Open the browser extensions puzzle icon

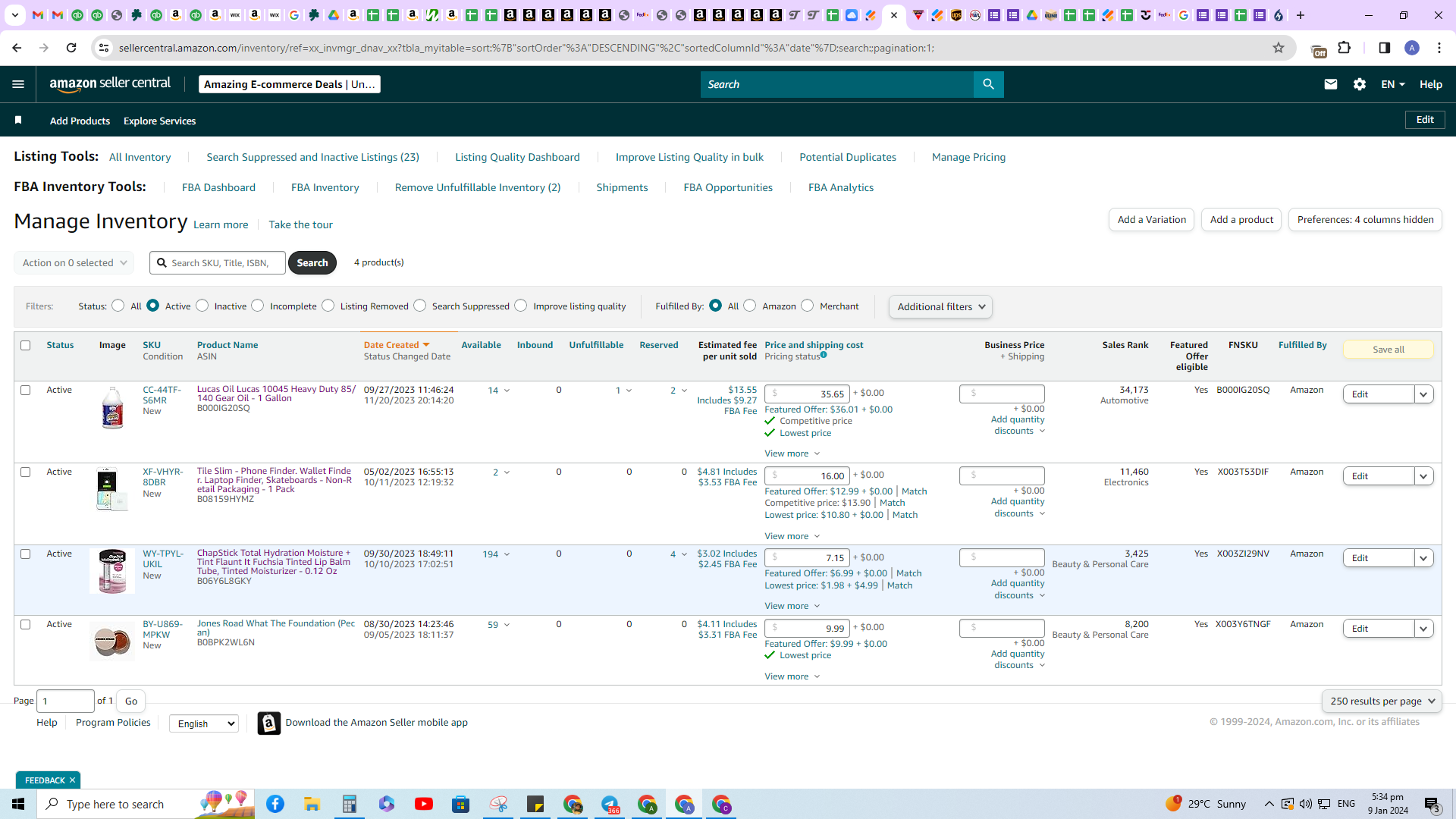pos(1345,48)
